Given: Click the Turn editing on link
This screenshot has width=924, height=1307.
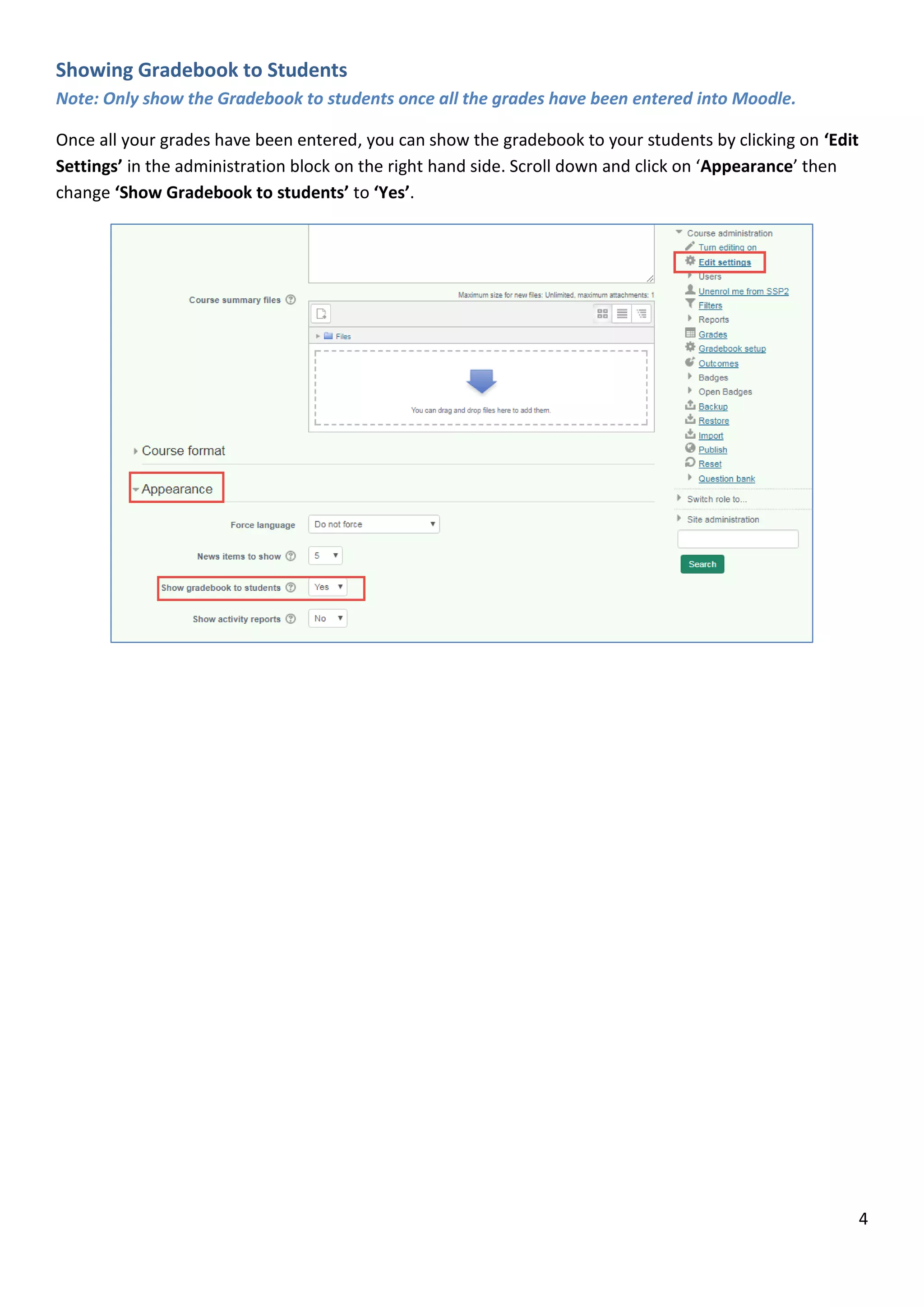Looking at the screenshot, I should [728, 248].
